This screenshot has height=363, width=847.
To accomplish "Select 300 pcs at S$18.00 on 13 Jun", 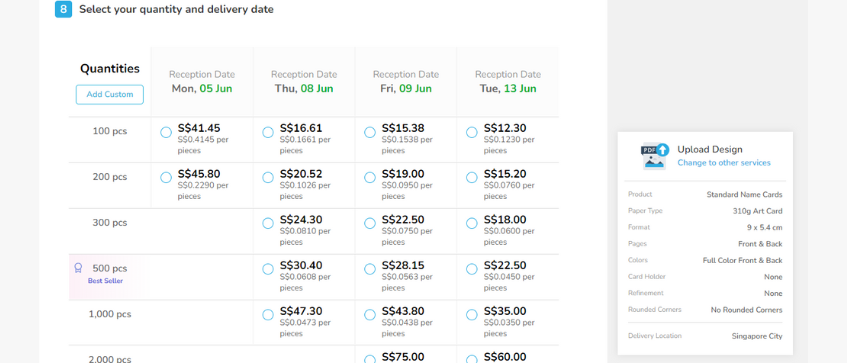I will tap(472, 224).
